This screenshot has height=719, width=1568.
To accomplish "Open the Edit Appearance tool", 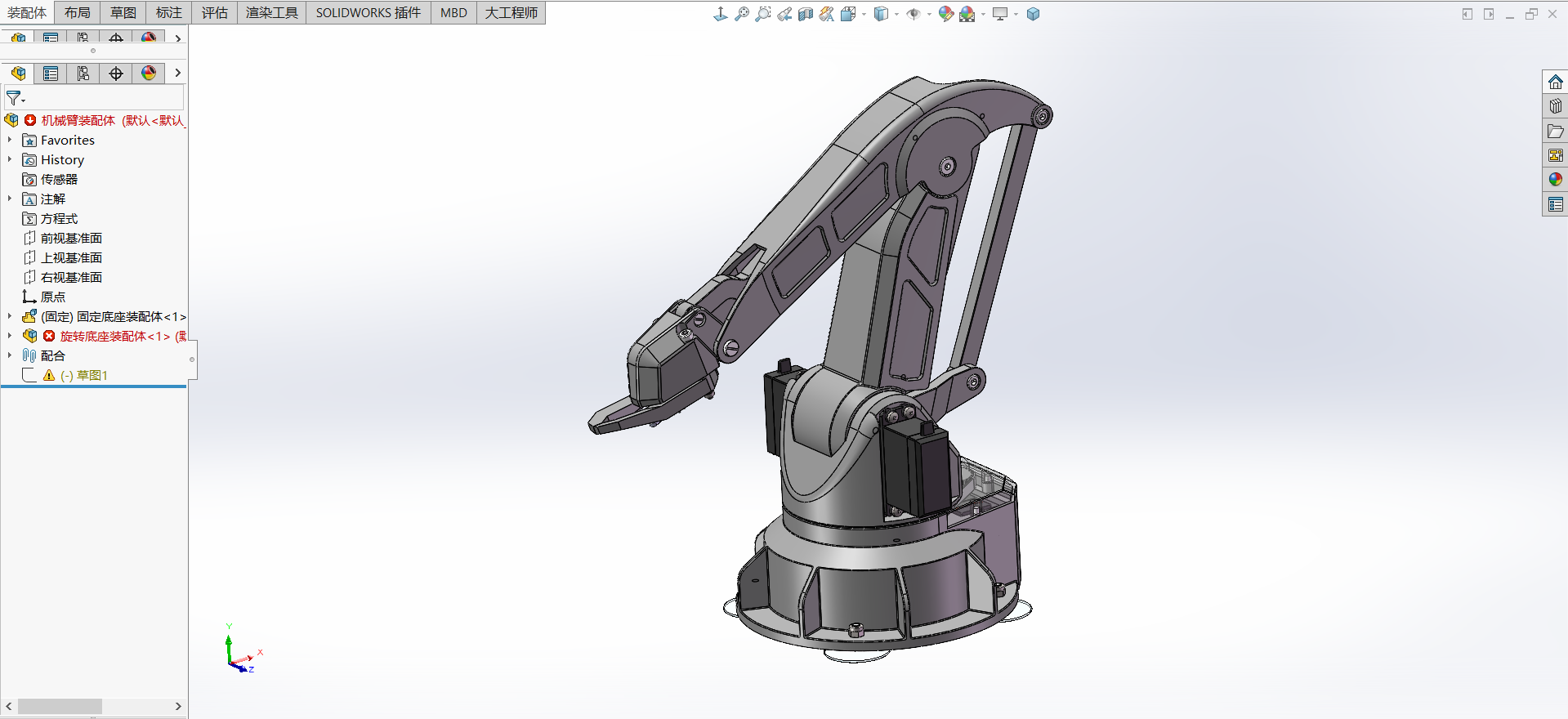I will pyautogui.click(x=946, y=14).
